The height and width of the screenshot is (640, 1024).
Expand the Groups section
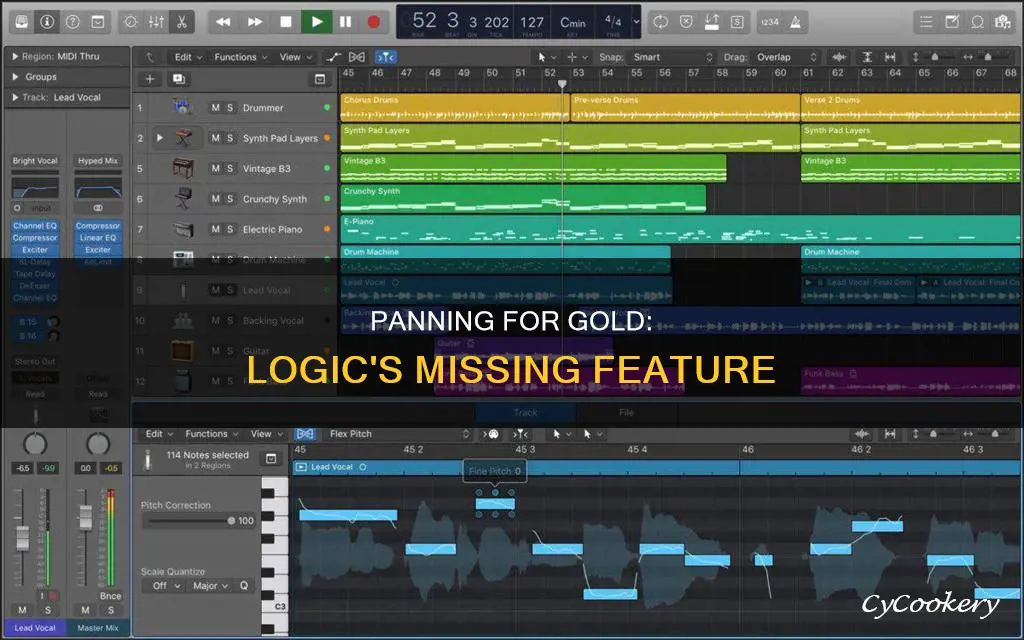click(16, 76)
